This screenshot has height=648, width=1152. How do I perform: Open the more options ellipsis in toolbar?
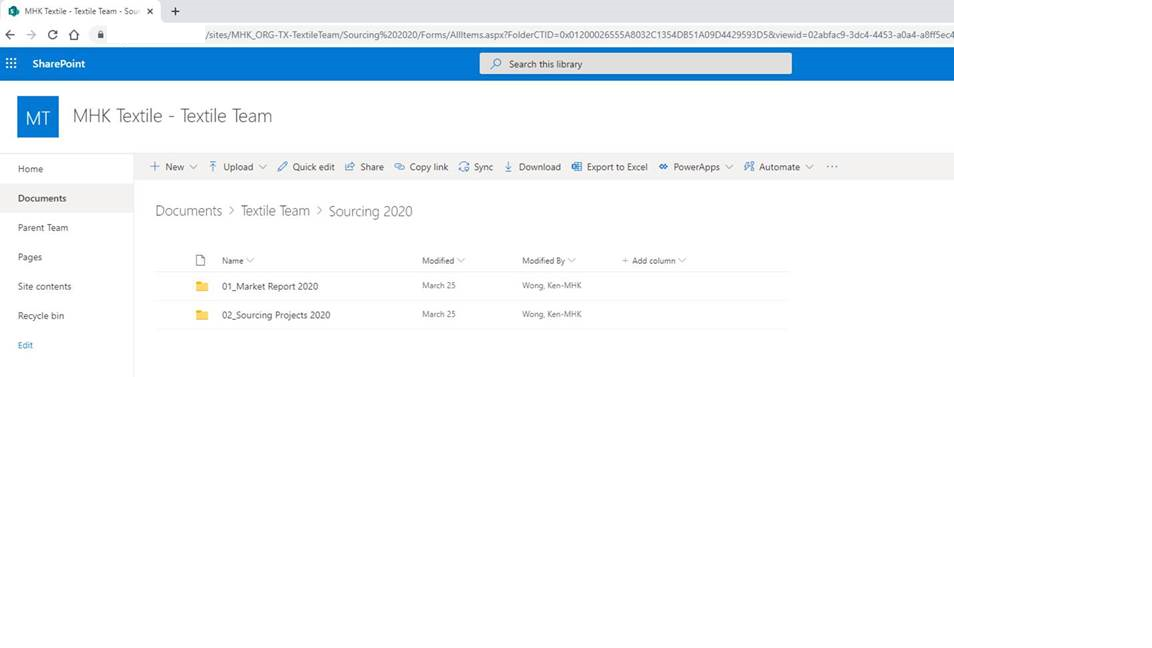(x=831, y=167)
